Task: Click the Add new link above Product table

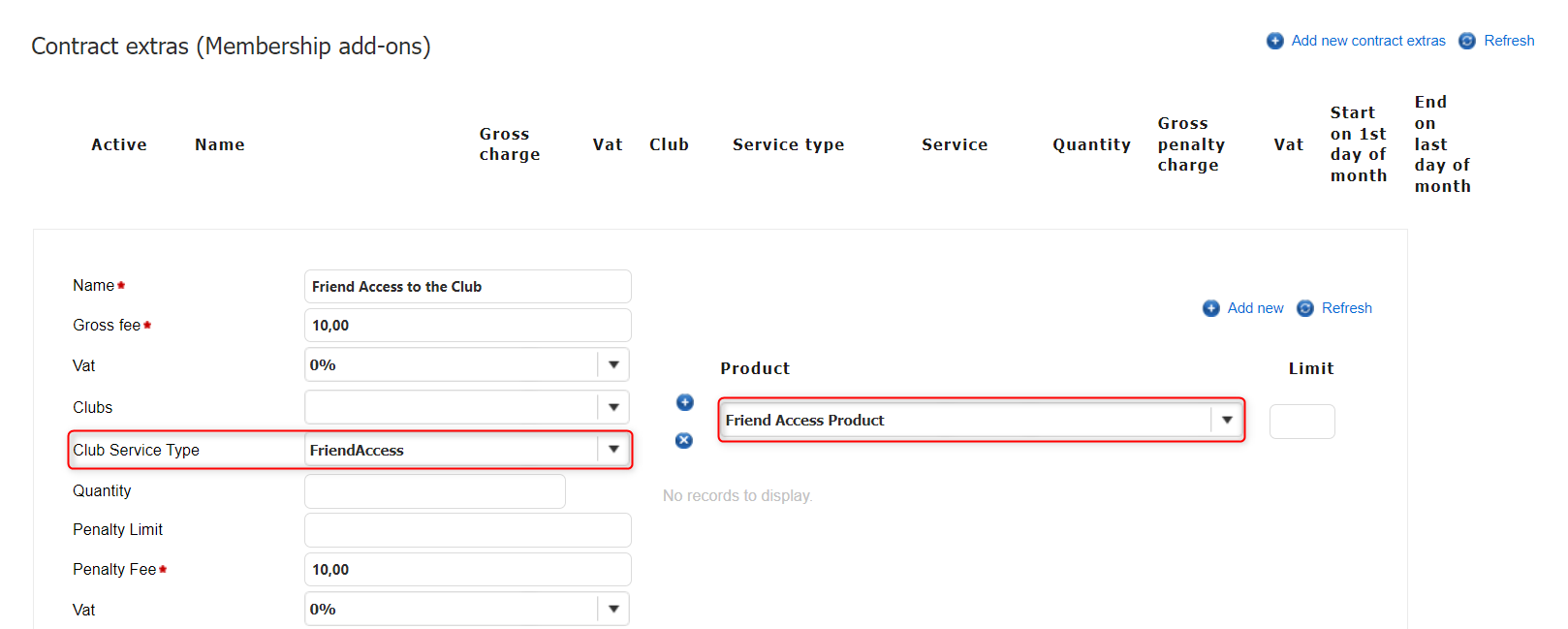Action: pos(1255,308)
